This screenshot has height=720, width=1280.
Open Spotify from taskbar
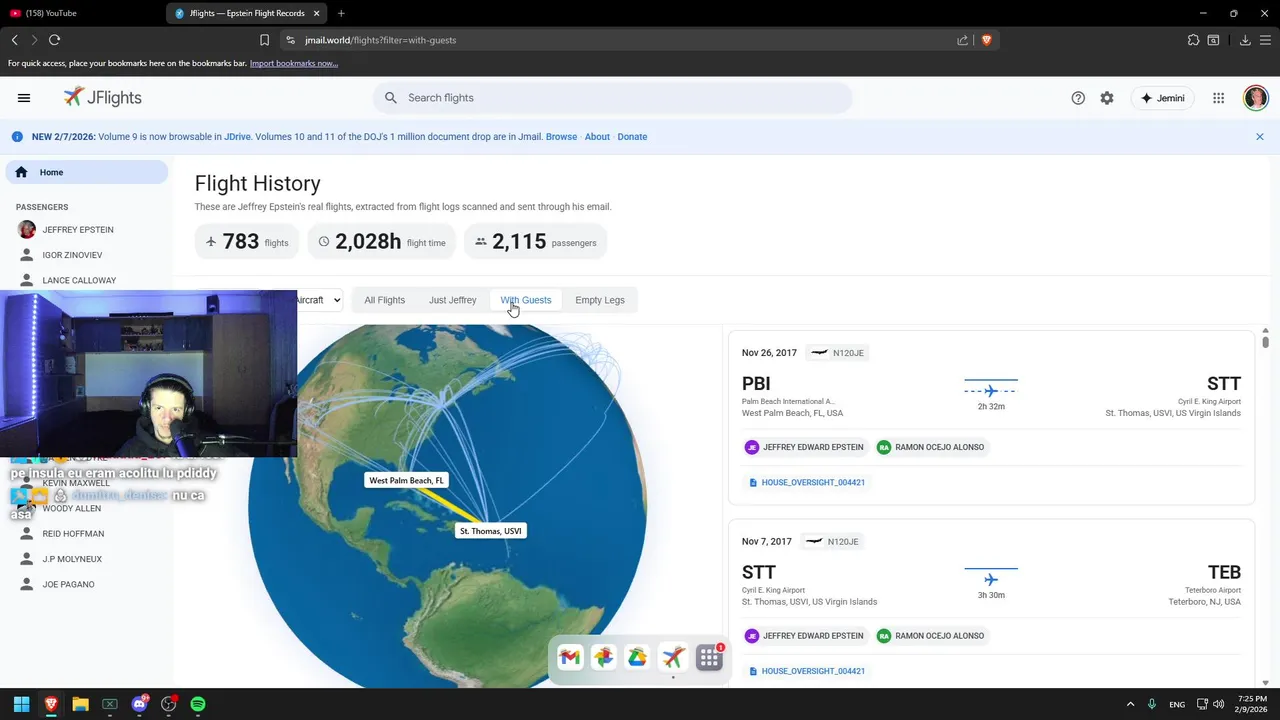pyautogui.click(x=198, y=704)
